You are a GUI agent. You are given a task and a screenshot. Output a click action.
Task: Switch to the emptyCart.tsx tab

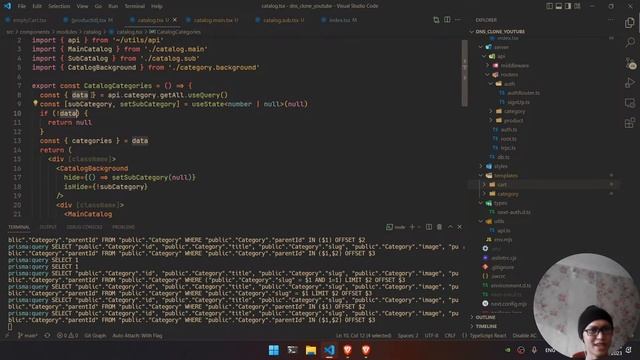(x=29, y=20)
